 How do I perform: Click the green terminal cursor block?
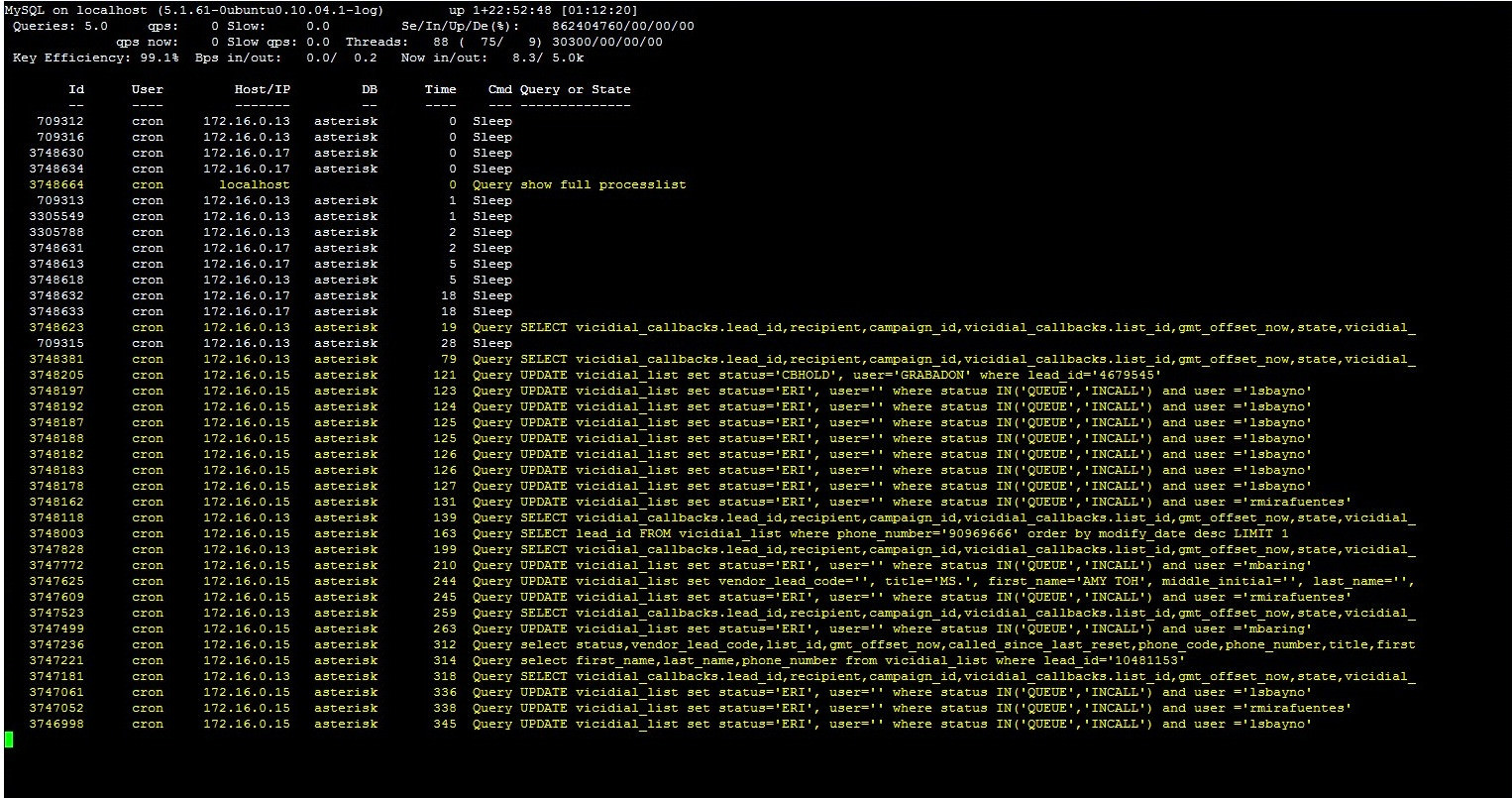point(9,740)
